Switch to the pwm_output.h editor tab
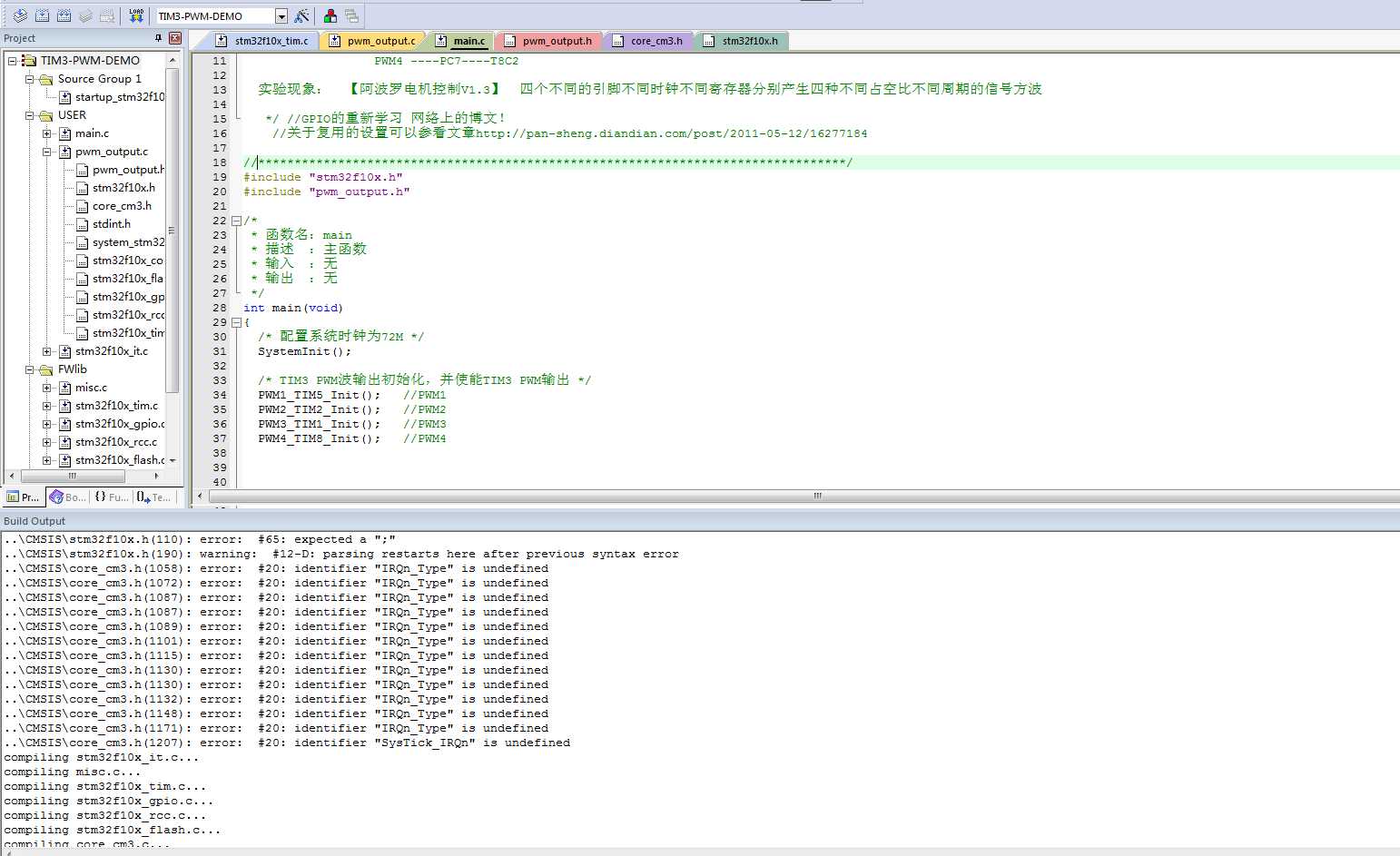The height and width of the screenshot is (856, 1400). pos(550,41)
